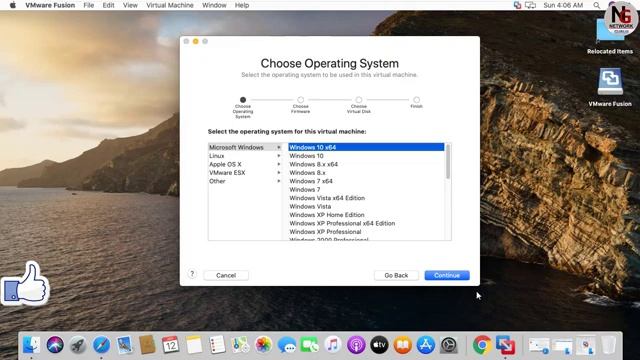The image size is (640, 360).
Task: Open the View menu
Action: [130, 5]
